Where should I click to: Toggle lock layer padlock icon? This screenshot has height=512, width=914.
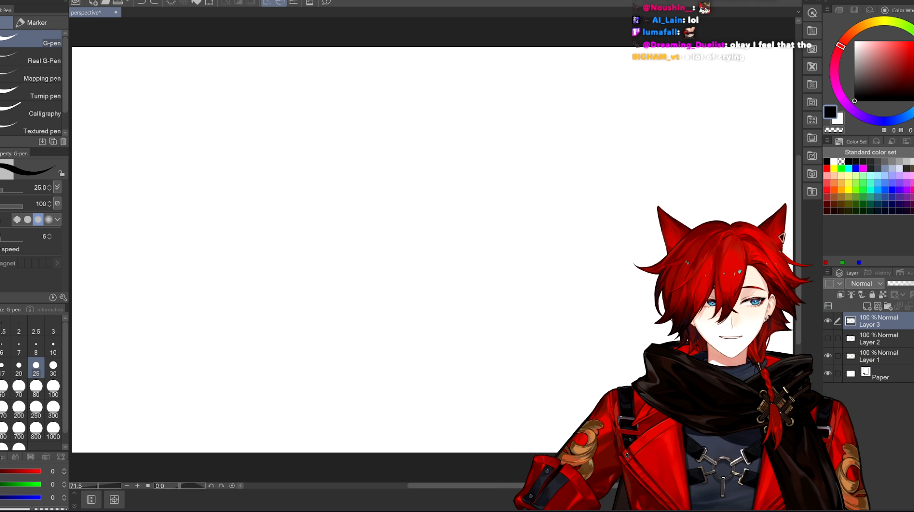872,294
